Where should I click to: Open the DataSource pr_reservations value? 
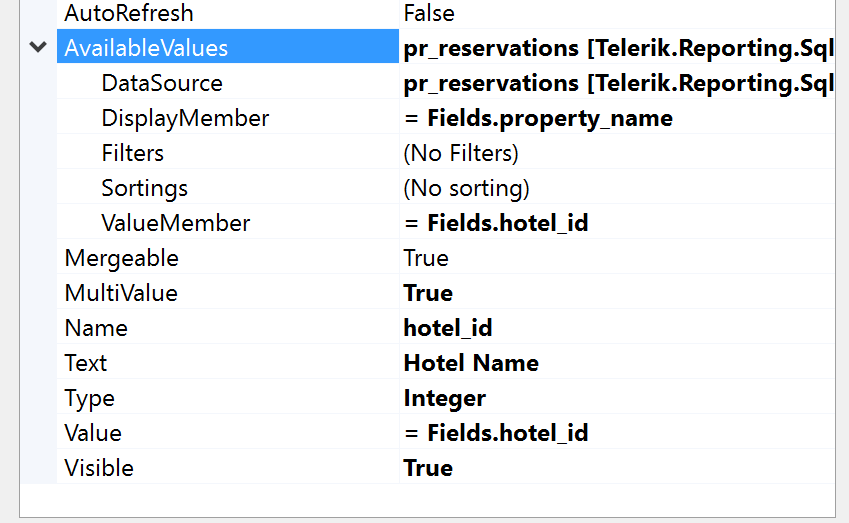tap(617, 83)
